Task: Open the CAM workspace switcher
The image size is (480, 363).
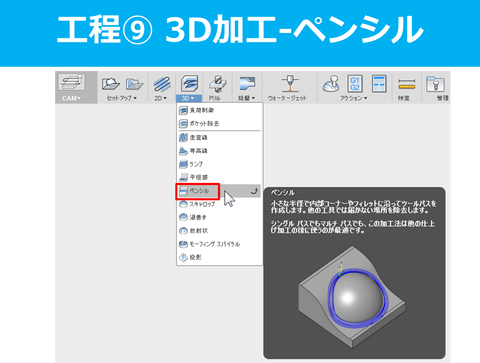Action: point(76,87)
